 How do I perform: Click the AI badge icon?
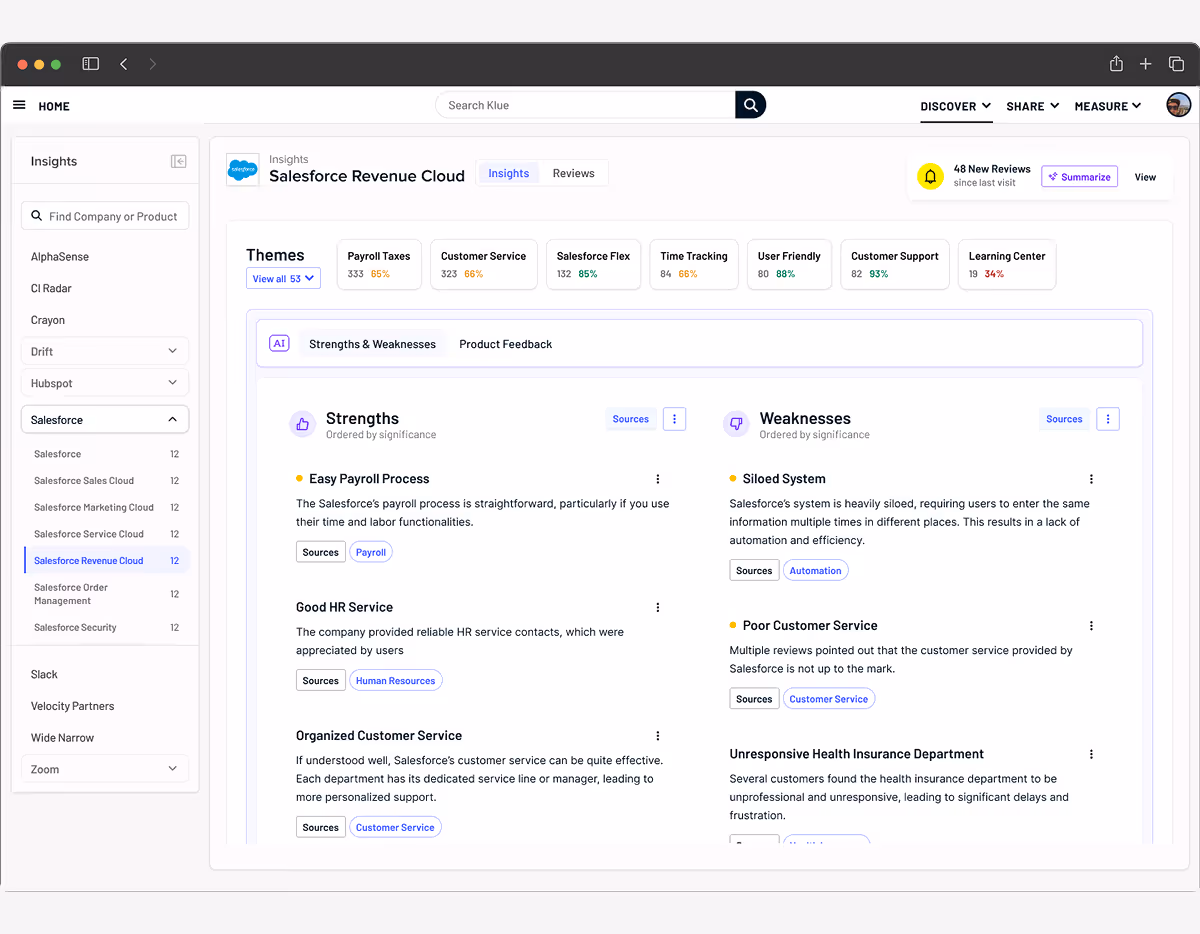[x=279, y=343]
